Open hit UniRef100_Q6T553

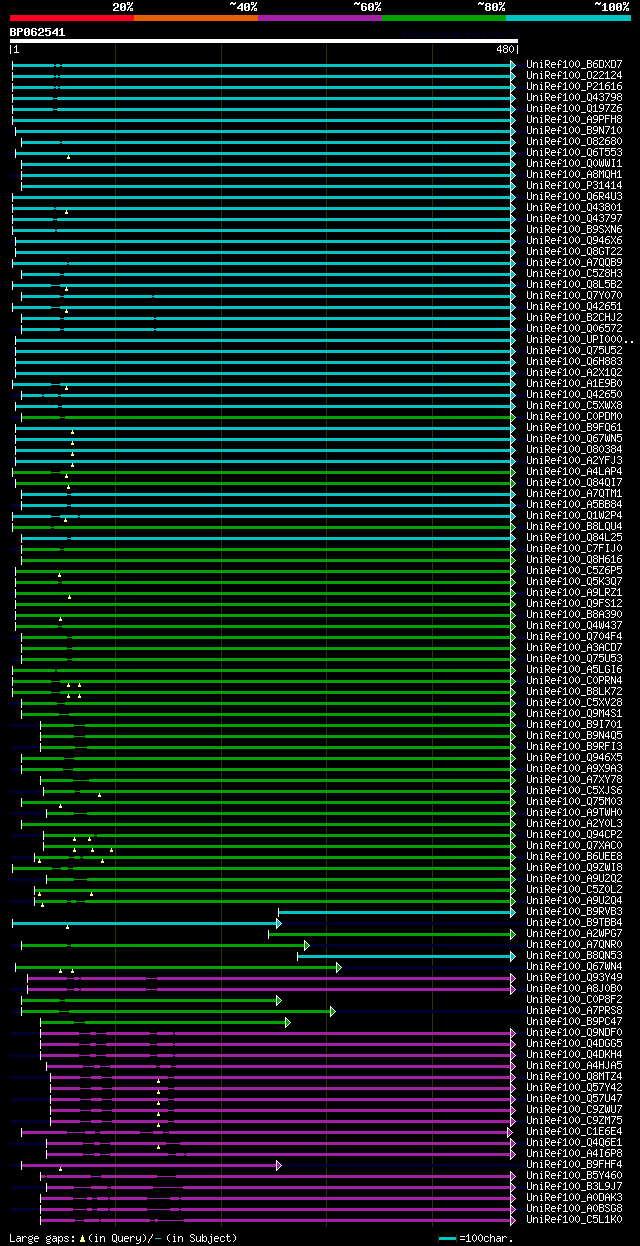coord(576,152)
